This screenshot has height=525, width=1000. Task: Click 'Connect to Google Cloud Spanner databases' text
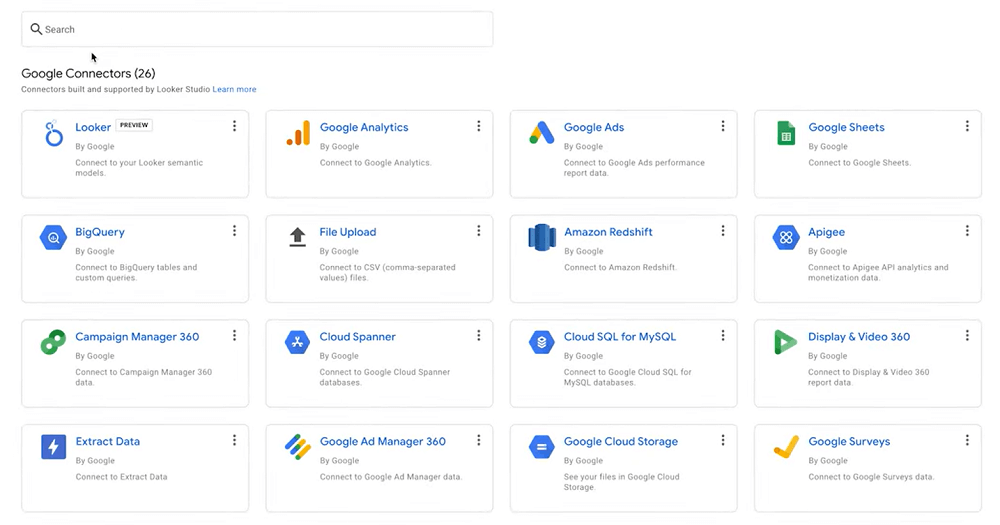pyautogui.click(x=385, y=377)
